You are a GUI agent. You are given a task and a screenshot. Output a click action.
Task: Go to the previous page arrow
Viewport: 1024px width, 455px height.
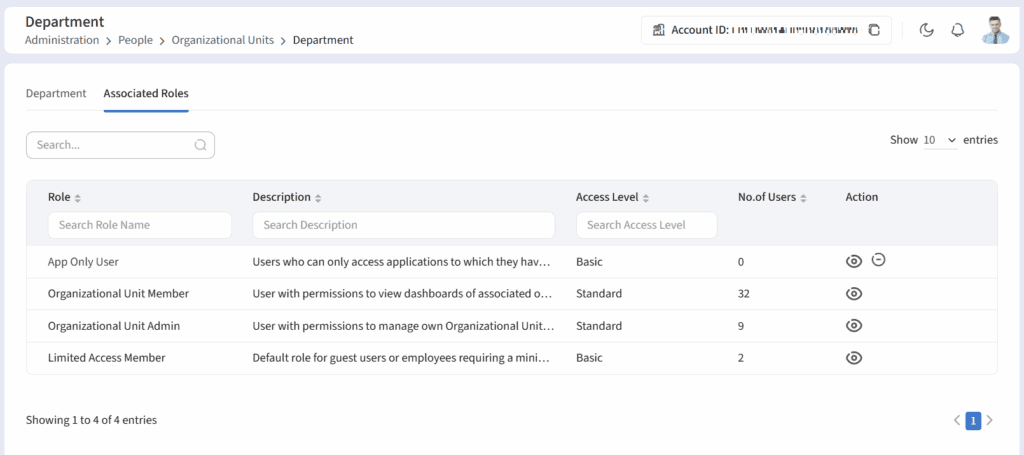[x=957, y=421]
